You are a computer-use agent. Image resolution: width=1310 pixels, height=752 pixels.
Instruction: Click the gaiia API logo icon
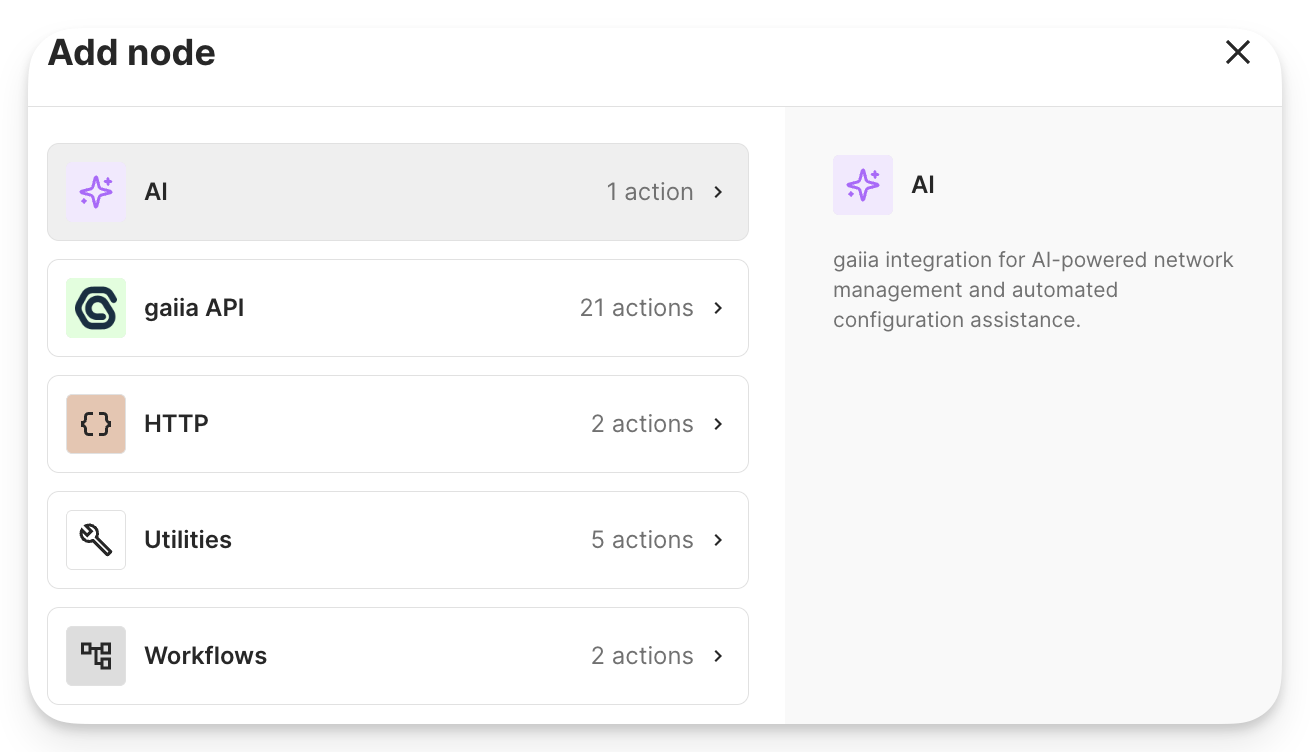[x=95, y=308]
